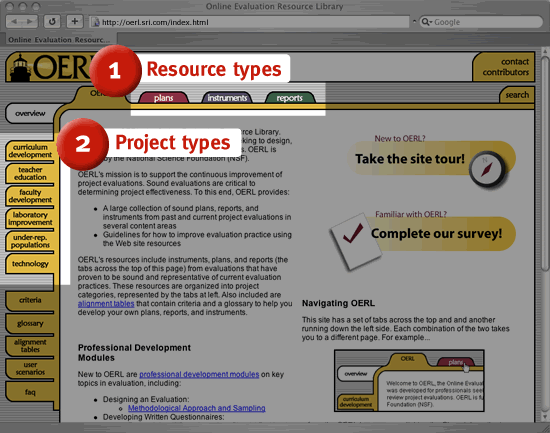
Task: Select the under-rep. populations side tab
Action: coord(30,241)
